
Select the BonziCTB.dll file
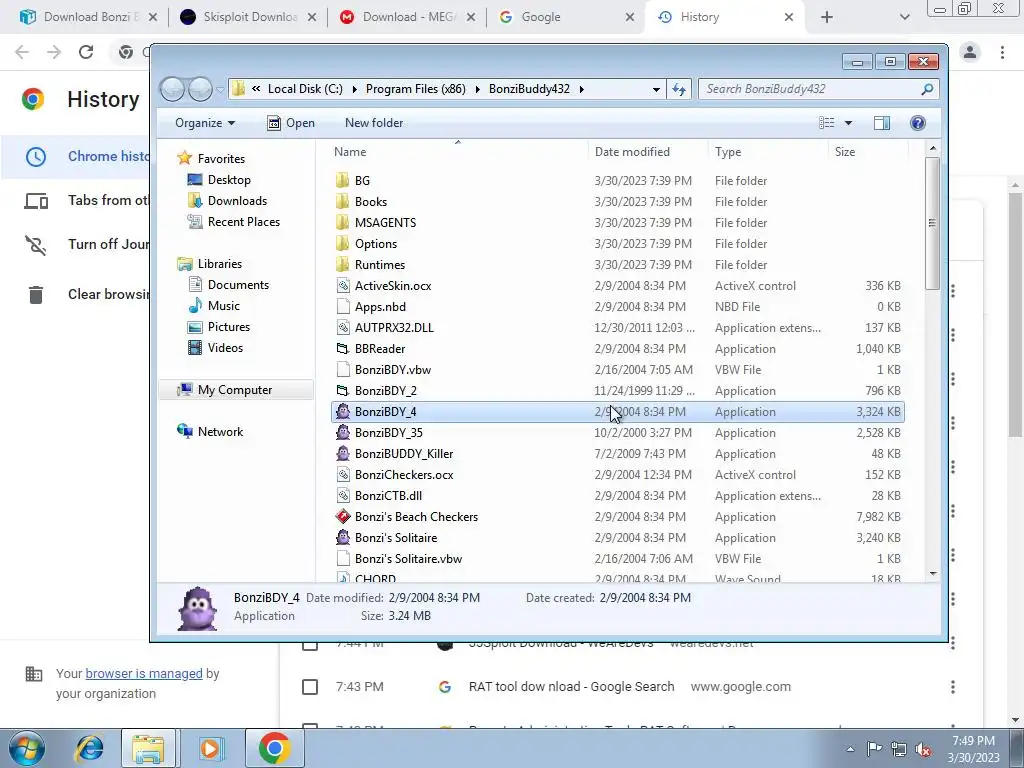[388, 496]
